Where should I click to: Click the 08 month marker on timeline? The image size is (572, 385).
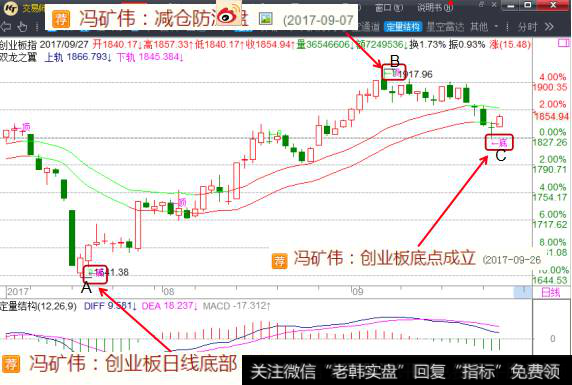click(169, 292)
